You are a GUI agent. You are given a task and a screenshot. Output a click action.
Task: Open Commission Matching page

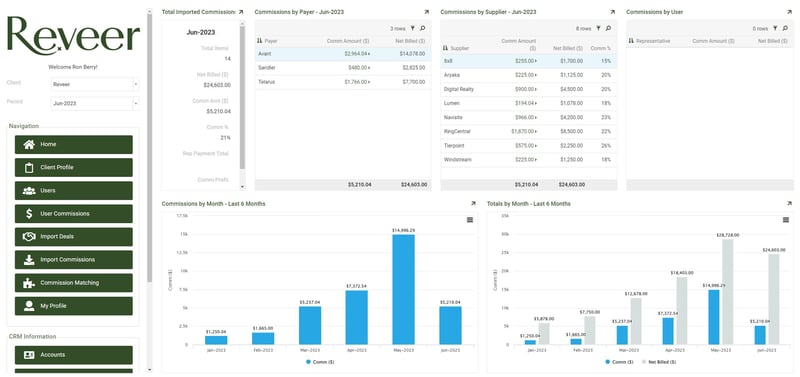pos(73,283)
